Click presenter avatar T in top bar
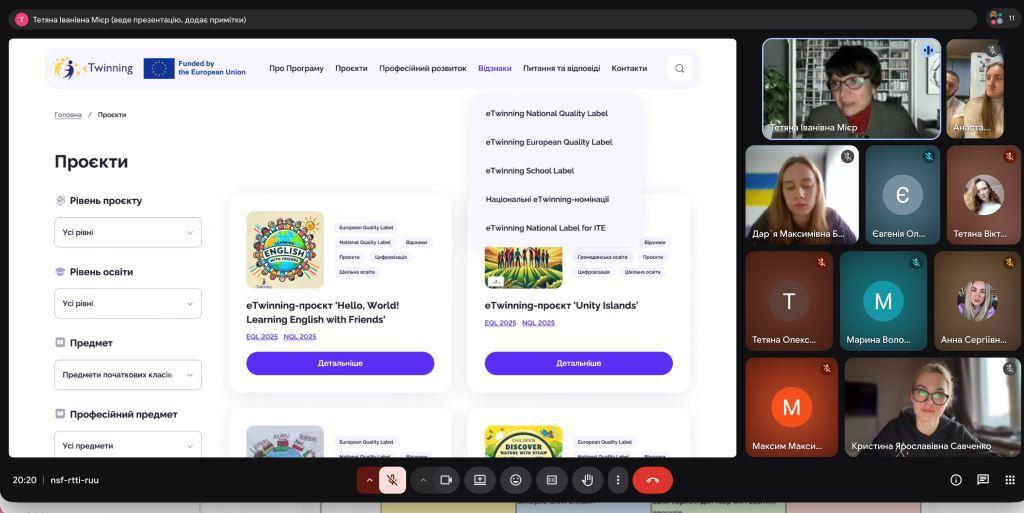 point(22,20)
